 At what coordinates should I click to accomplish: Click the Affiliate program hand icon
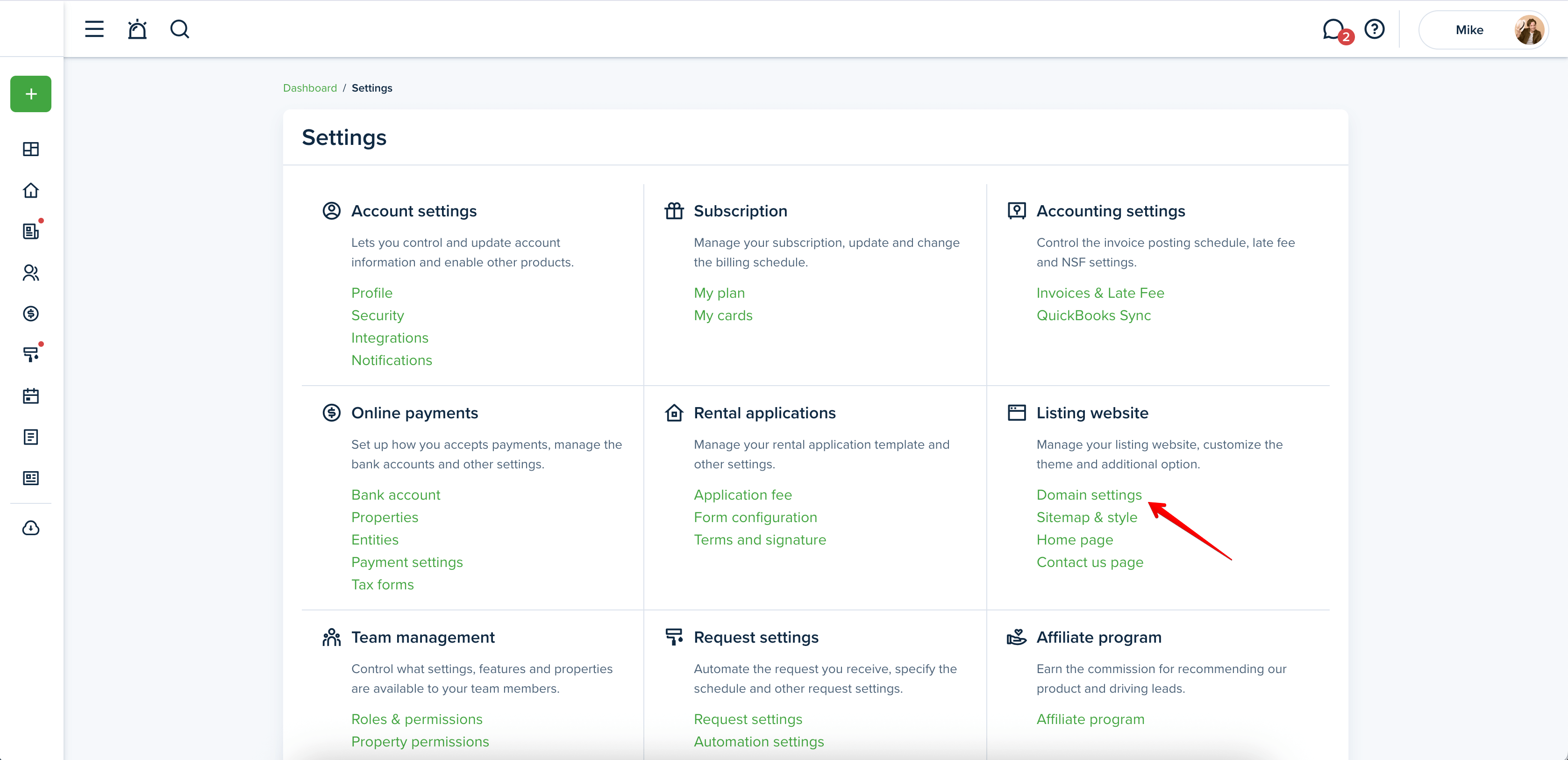click(1017, 637)
